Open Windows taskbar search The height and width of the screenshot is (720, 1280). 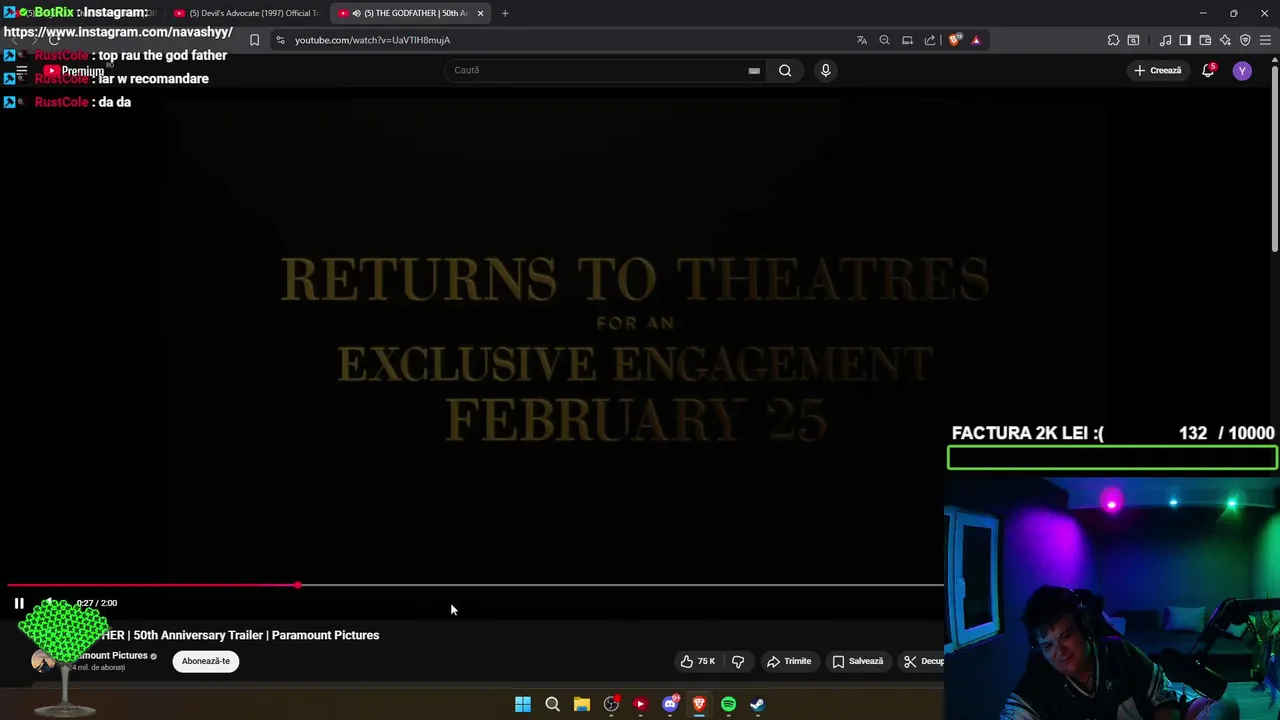(552, 704)
